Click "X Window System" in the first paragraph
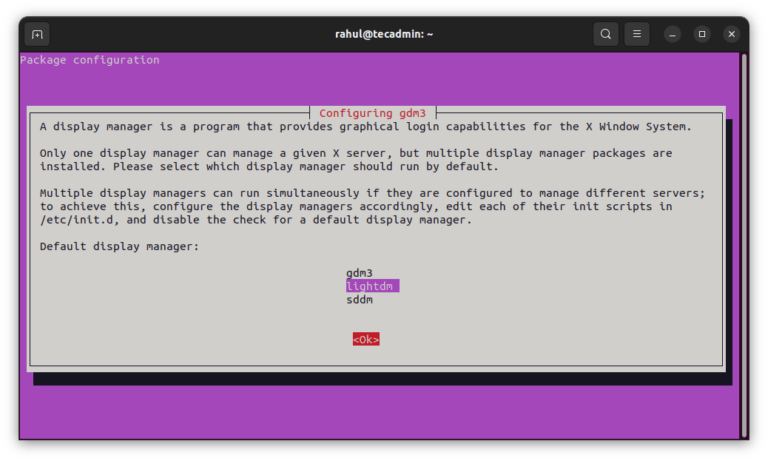The height and width of the screenshot is (461, 768). [x=638, y=127]
